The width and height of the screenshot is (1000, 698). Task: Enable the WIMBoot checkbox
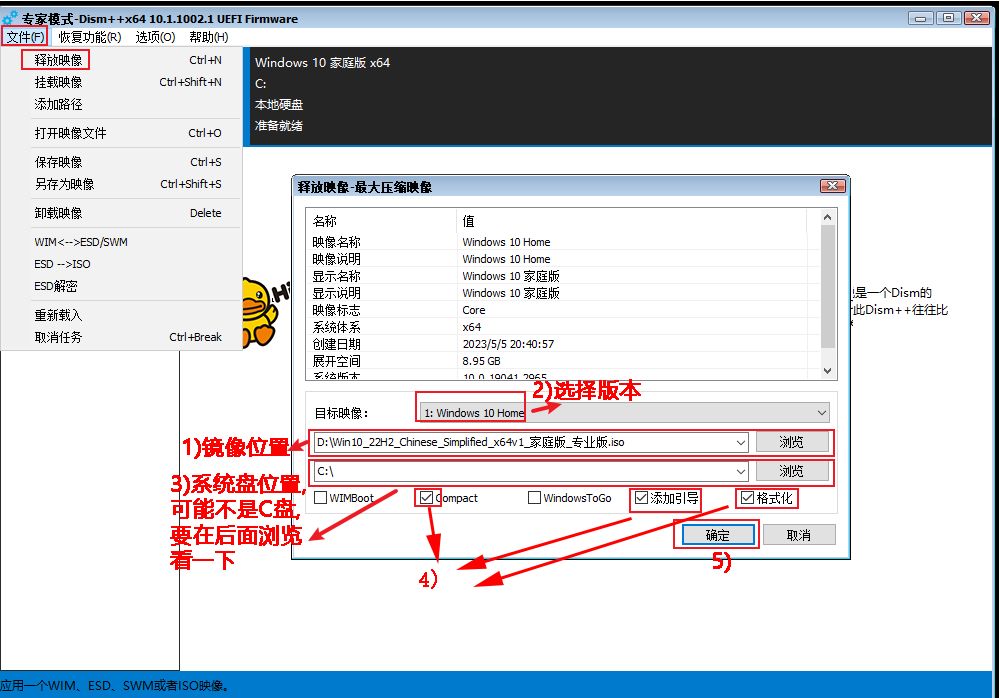tap(321, 498)
